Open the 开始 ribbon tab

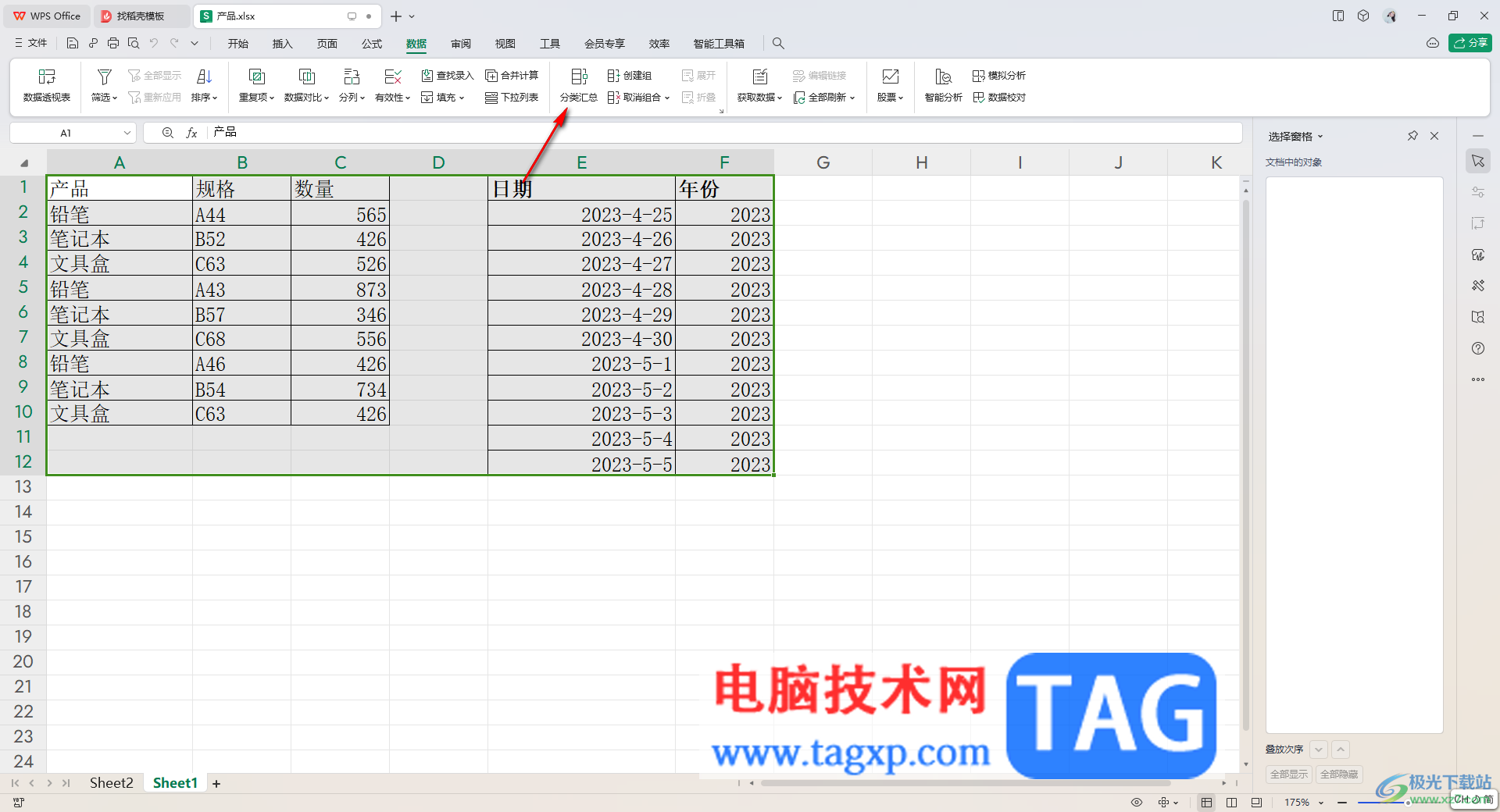click(x=238, y=44)
